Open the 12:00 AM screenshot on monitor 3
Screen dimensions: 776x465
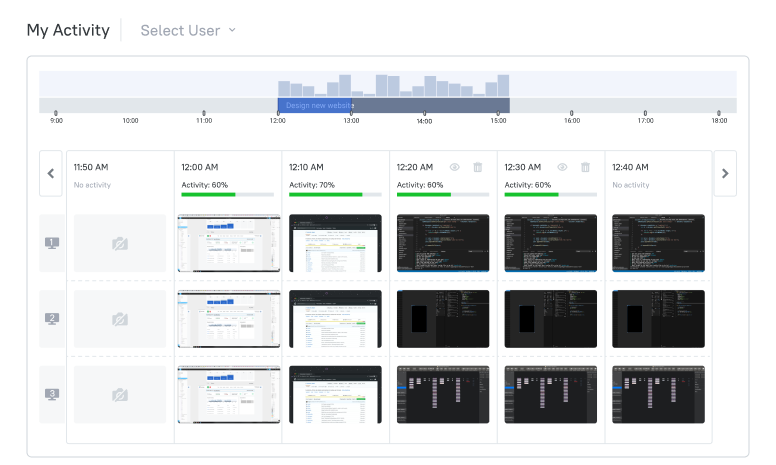[x=229, y=395]
